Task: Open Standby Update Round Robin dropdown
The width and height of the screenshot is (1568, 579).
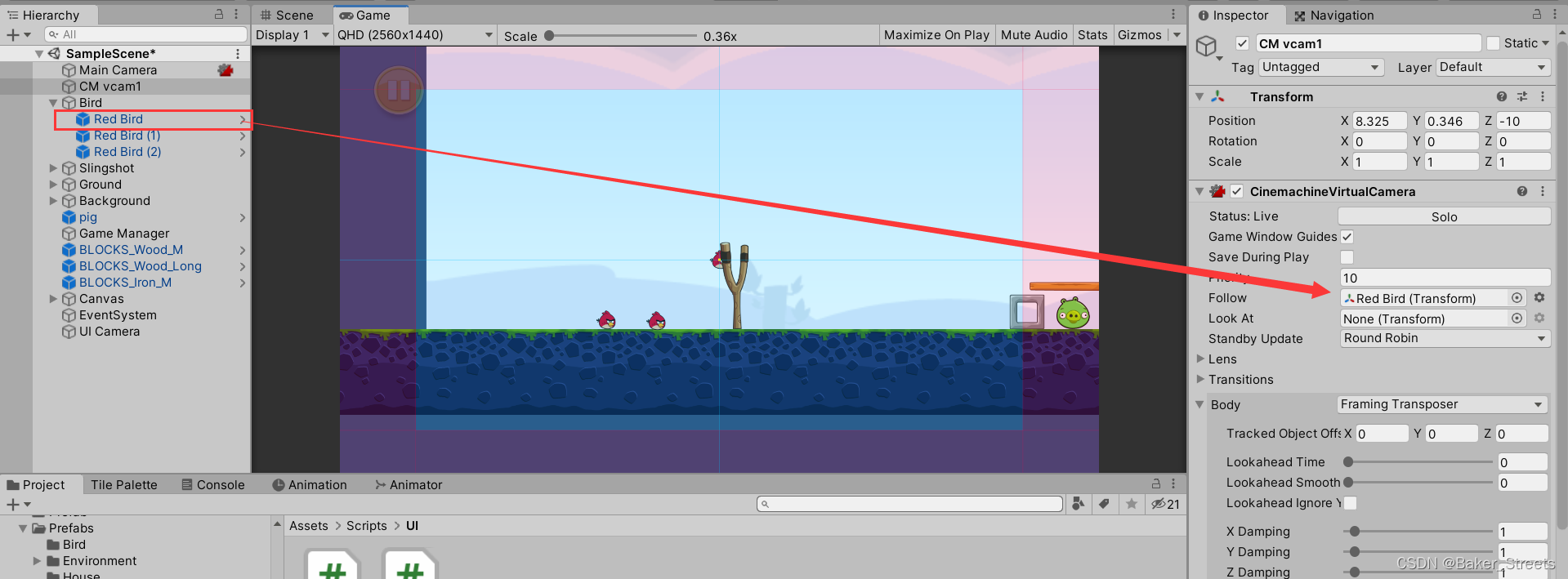Action: pos(1445,338)
